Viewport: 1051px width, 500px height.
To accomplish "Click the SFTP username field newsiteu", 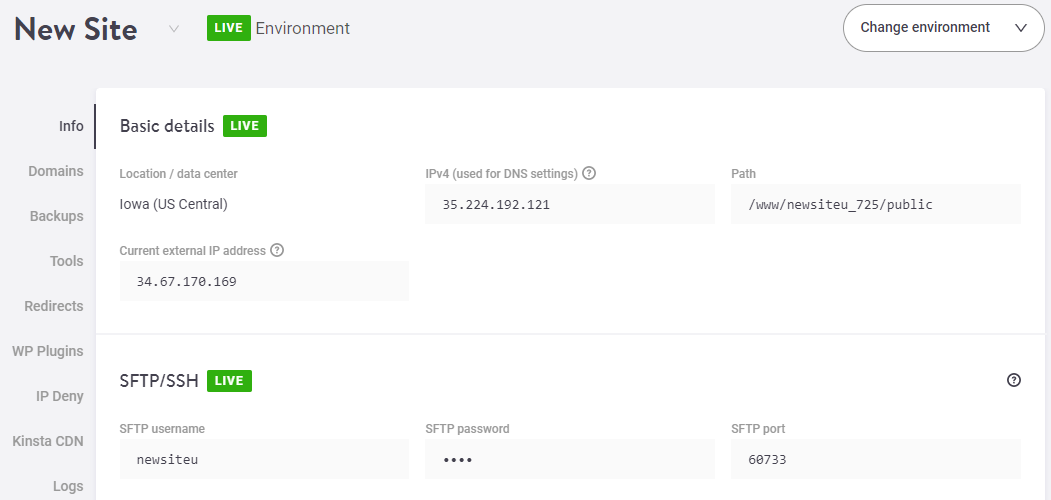I will point(264,459).
